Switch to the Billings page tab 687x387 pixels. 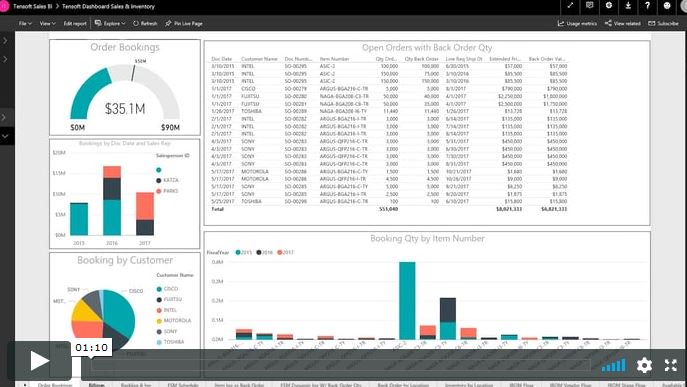pos(96,385)
